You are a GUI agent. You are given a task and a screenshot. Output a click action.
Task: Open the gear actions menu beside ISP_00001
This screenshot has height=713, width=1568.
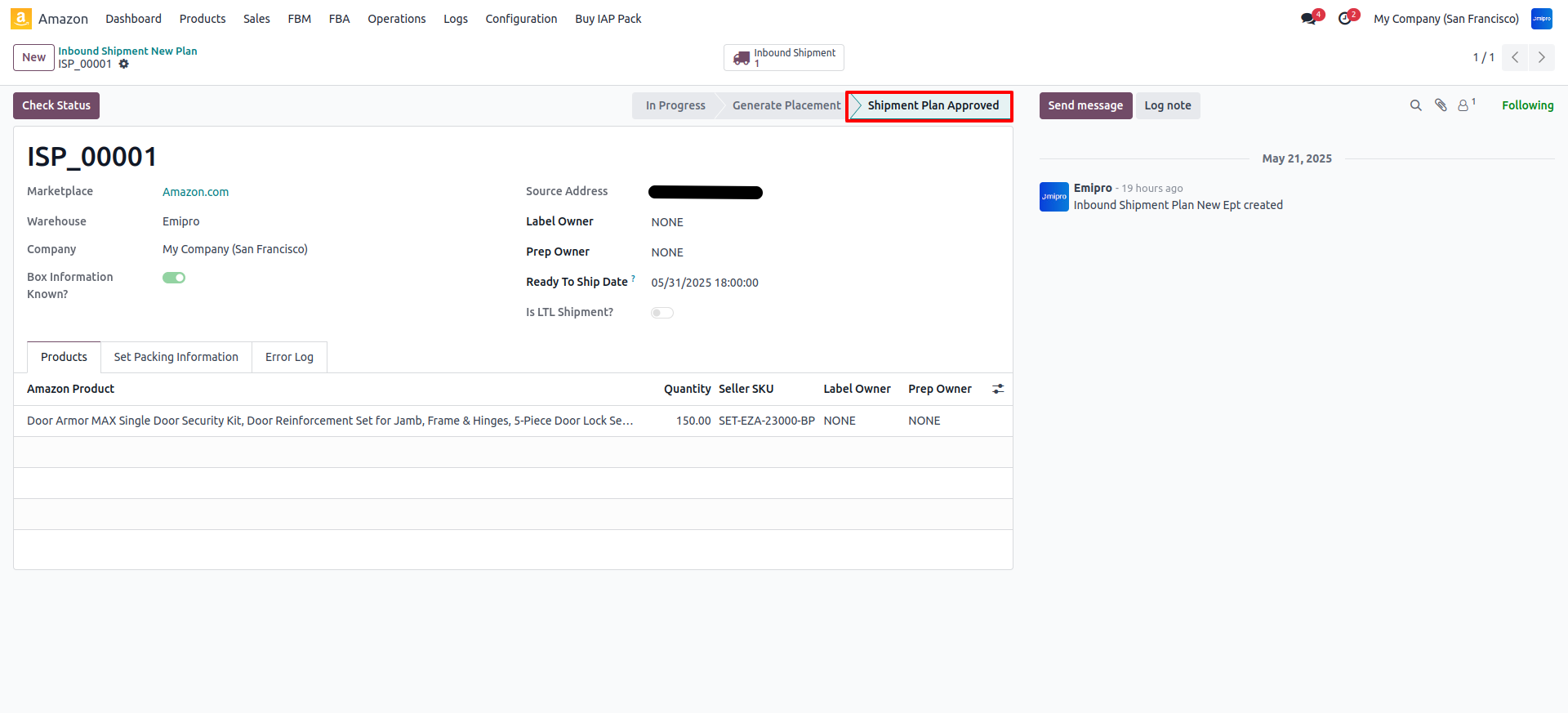pos(124,64)
